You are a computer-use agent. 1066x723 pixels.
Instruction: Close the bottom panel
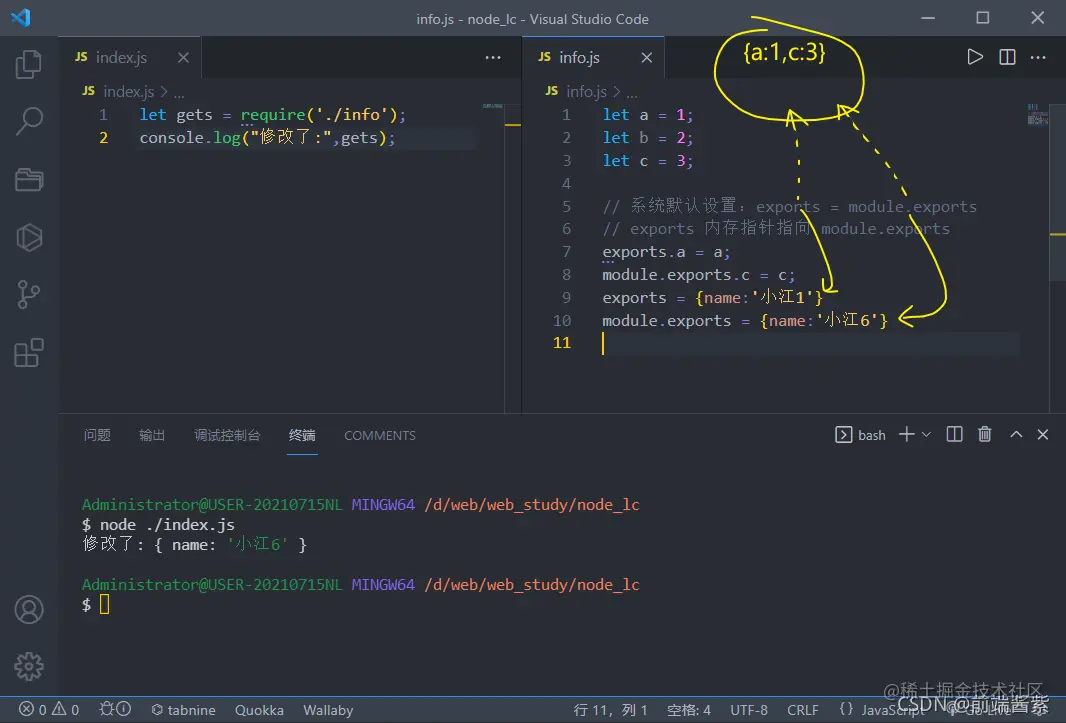pos(1042,435)
